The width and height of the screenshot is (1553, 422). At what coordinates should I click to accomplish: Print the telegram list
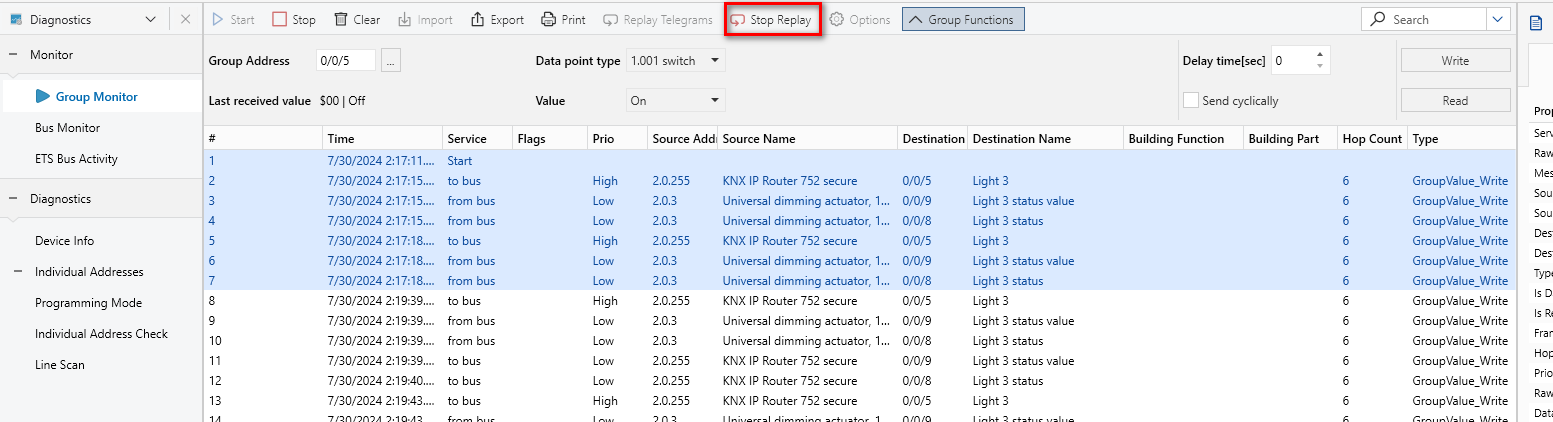pyautogui.click(x=563, y=20)
